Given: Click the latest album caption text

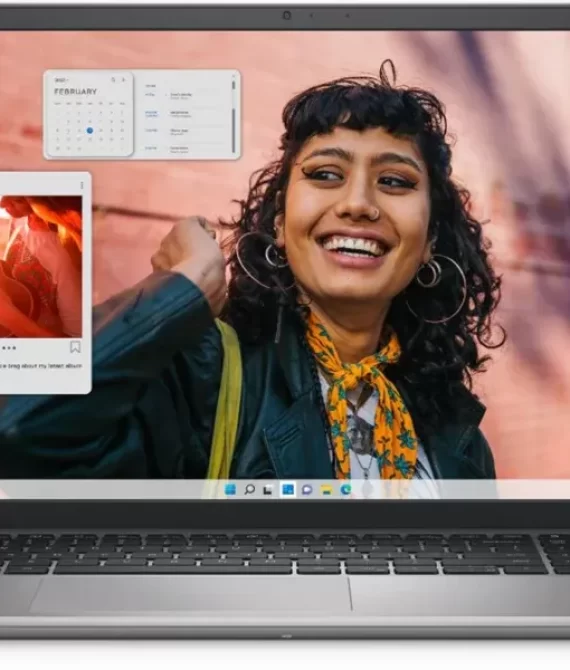Looking at the screenshot, I should pos(41,366).
